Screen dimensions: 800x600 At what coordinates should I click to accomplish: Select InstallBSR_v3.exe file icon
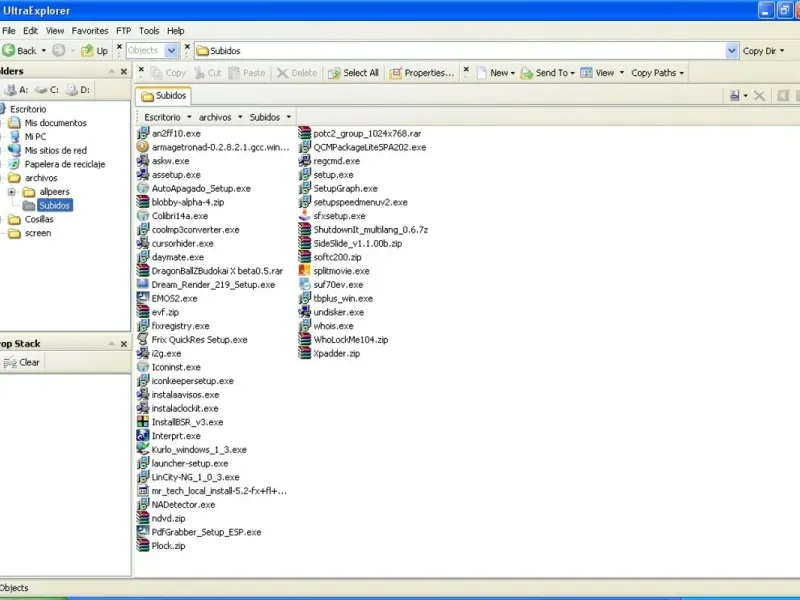coord(143,422)
